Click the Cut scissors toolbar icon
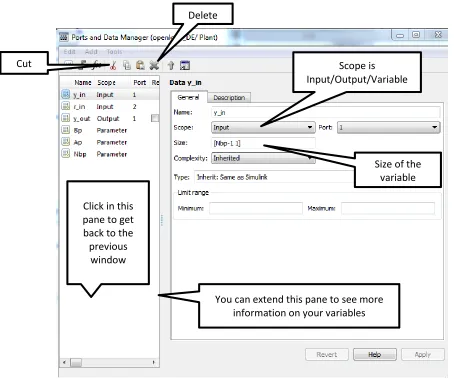Screen dimensions: 454x379 point(113,66)
